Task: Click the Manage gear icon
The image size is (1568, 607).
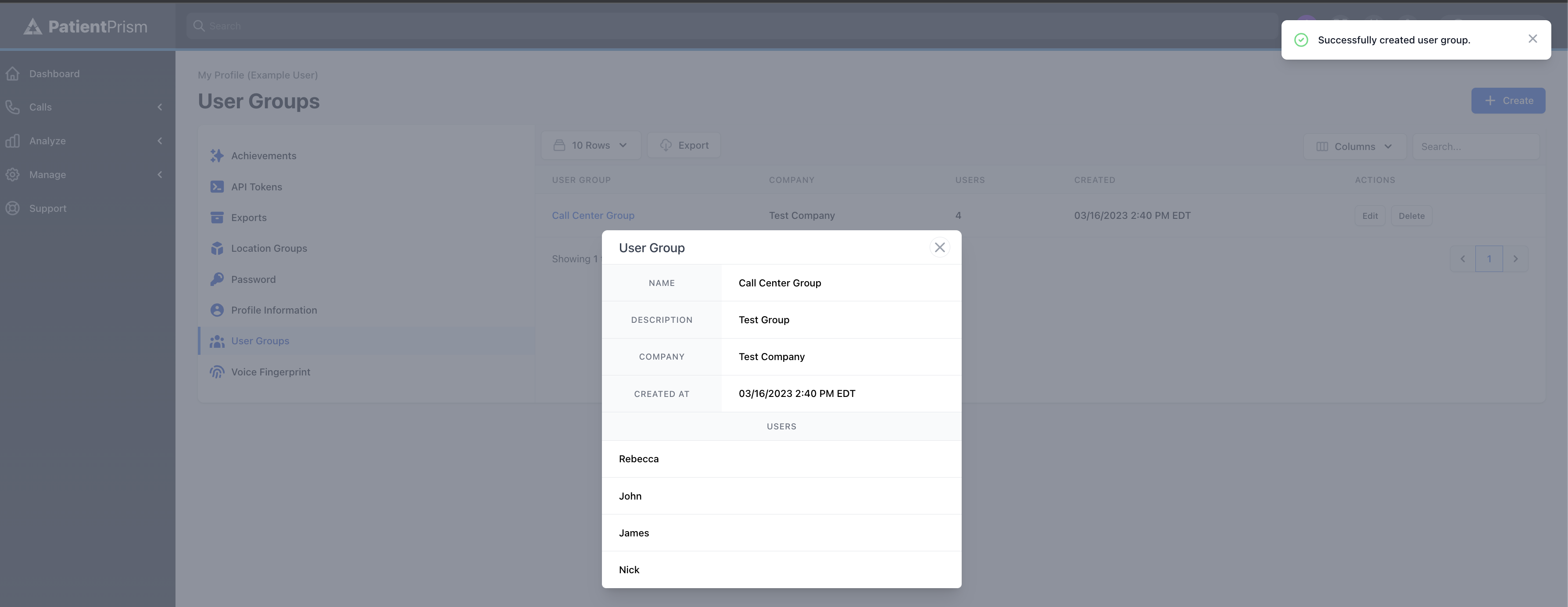Action: coord(12,175)
